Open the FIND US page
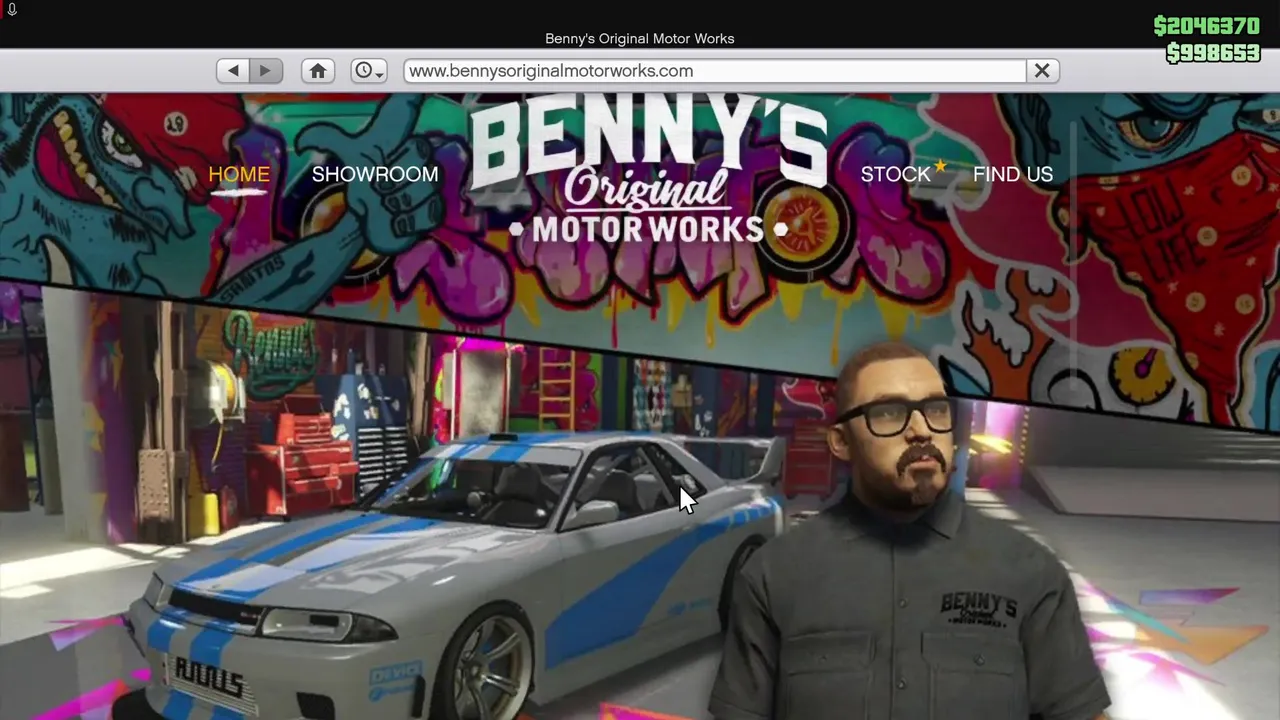Image resolution: width=1280 pixels, height=720 pixels. [1013, 174]
